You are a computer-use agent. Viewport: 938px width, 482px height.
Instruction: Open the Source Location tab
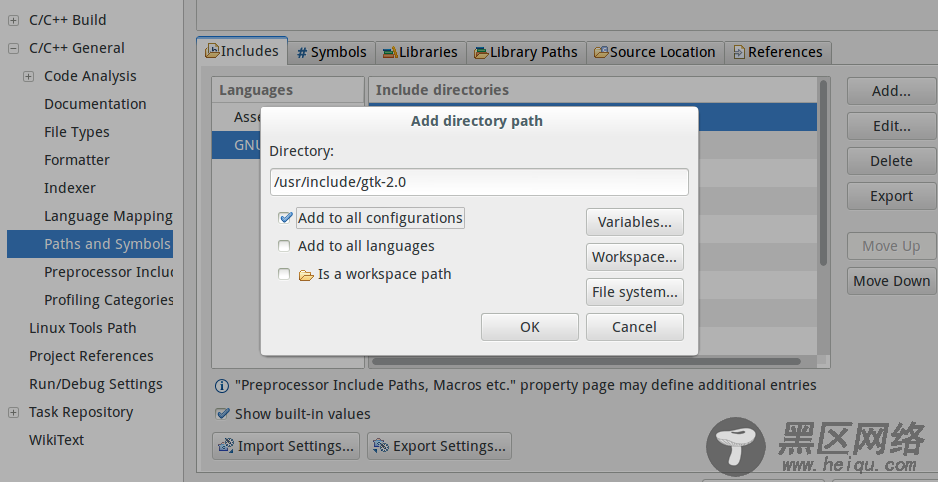(x=654, y=53)
